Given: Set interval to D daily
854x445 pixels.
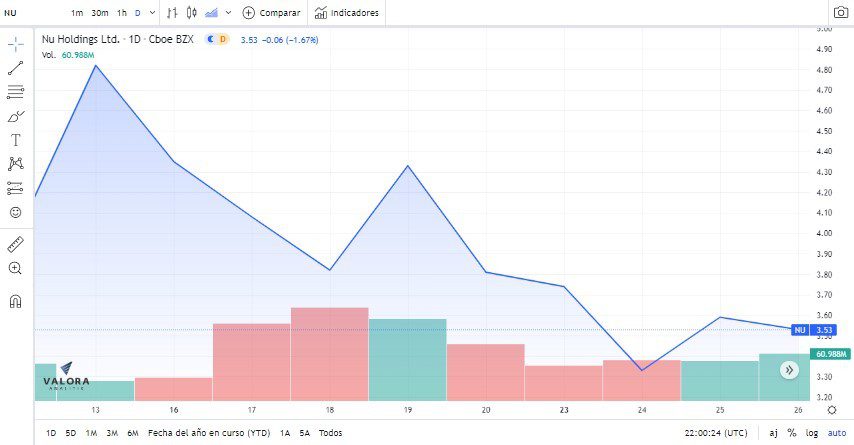Looking at the screenshot, I should point(138,13).
